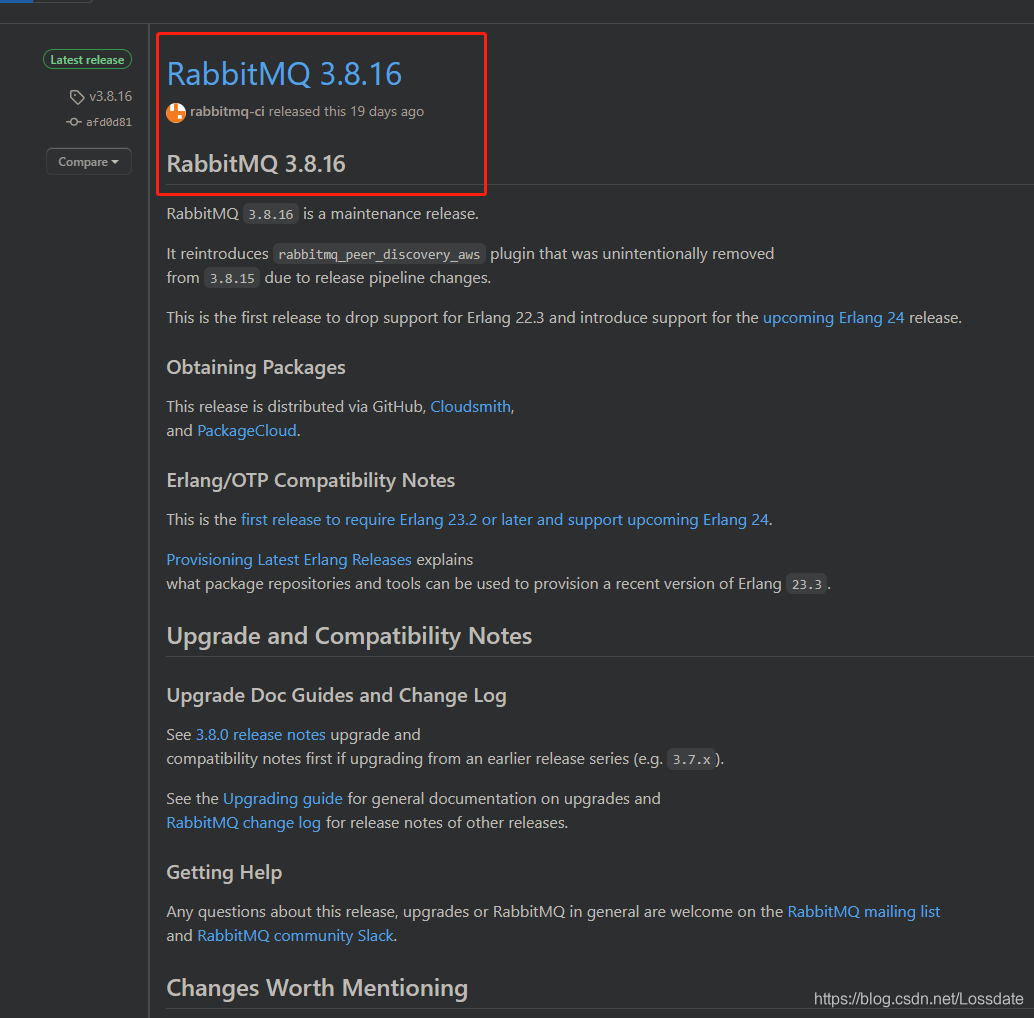Click the commit icon beside afd0d81
This screenshot has width=1034, height=1018.
(x=73, y=122)
